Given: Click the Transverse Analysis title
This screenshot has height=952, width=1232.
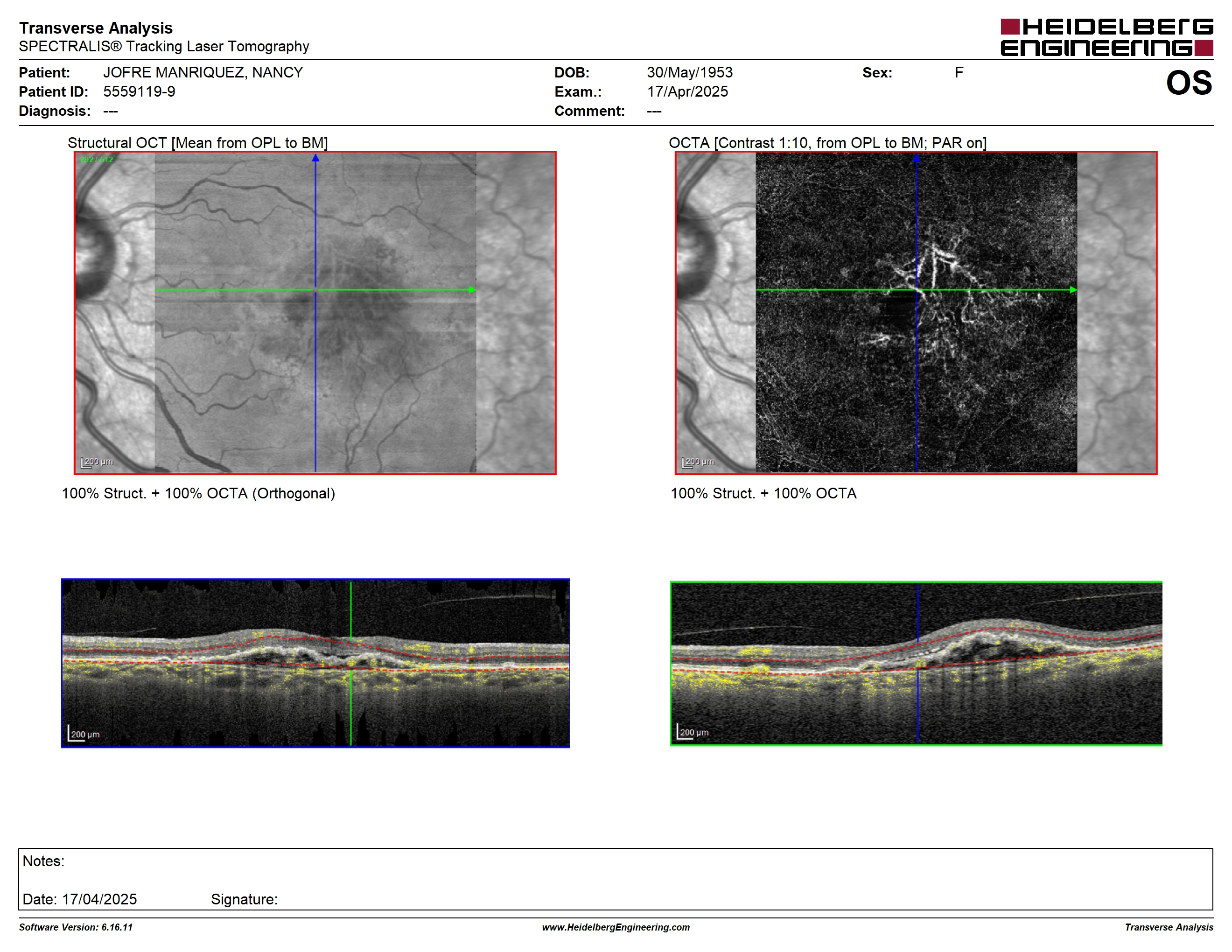Looking at the screenshot, I should click(x=96, y=28).
